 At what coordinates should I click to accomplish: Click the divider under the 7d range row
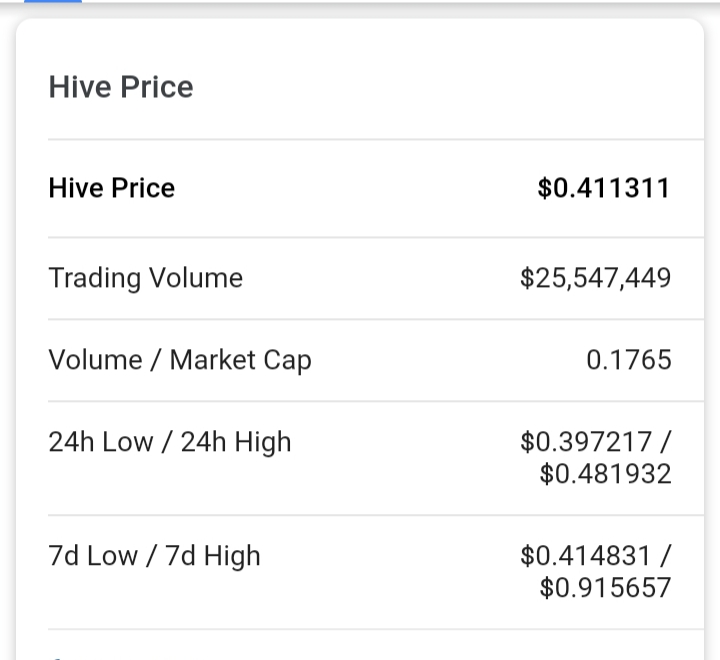click(x=360, y=629)
